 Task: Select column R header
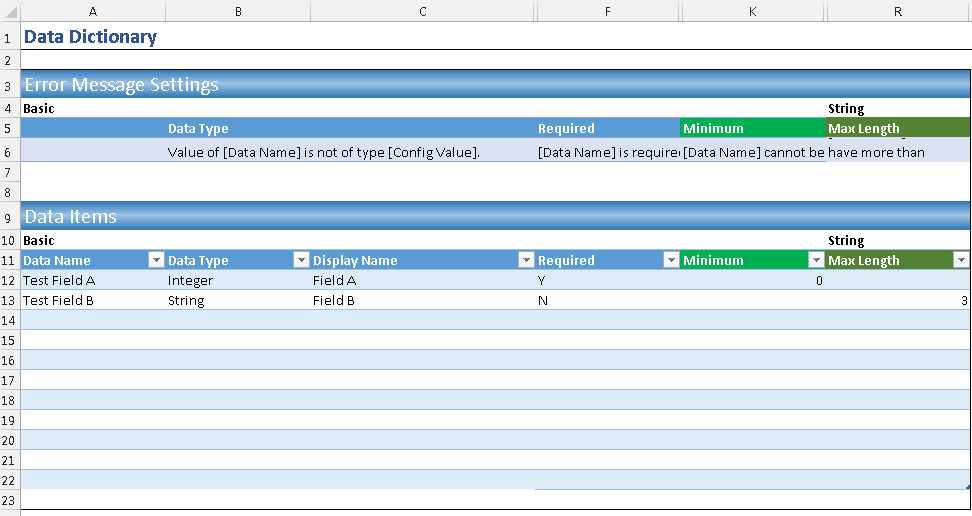pos(897,11)
